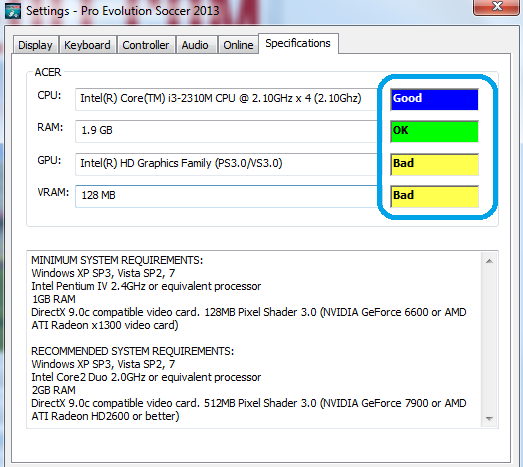
Task: Click the CPU info field
Action: pos(226,99)
